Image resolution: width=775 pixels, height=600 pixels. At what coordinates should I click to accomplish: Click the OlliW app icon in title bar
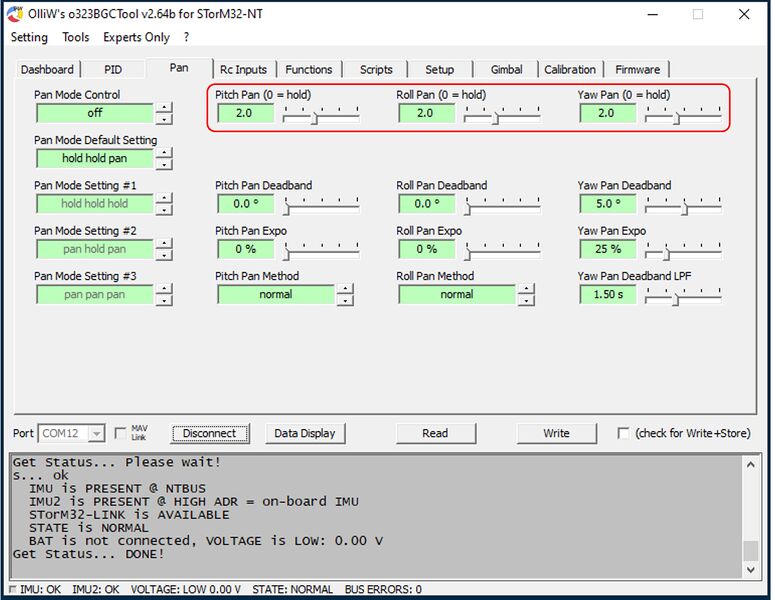15,14
